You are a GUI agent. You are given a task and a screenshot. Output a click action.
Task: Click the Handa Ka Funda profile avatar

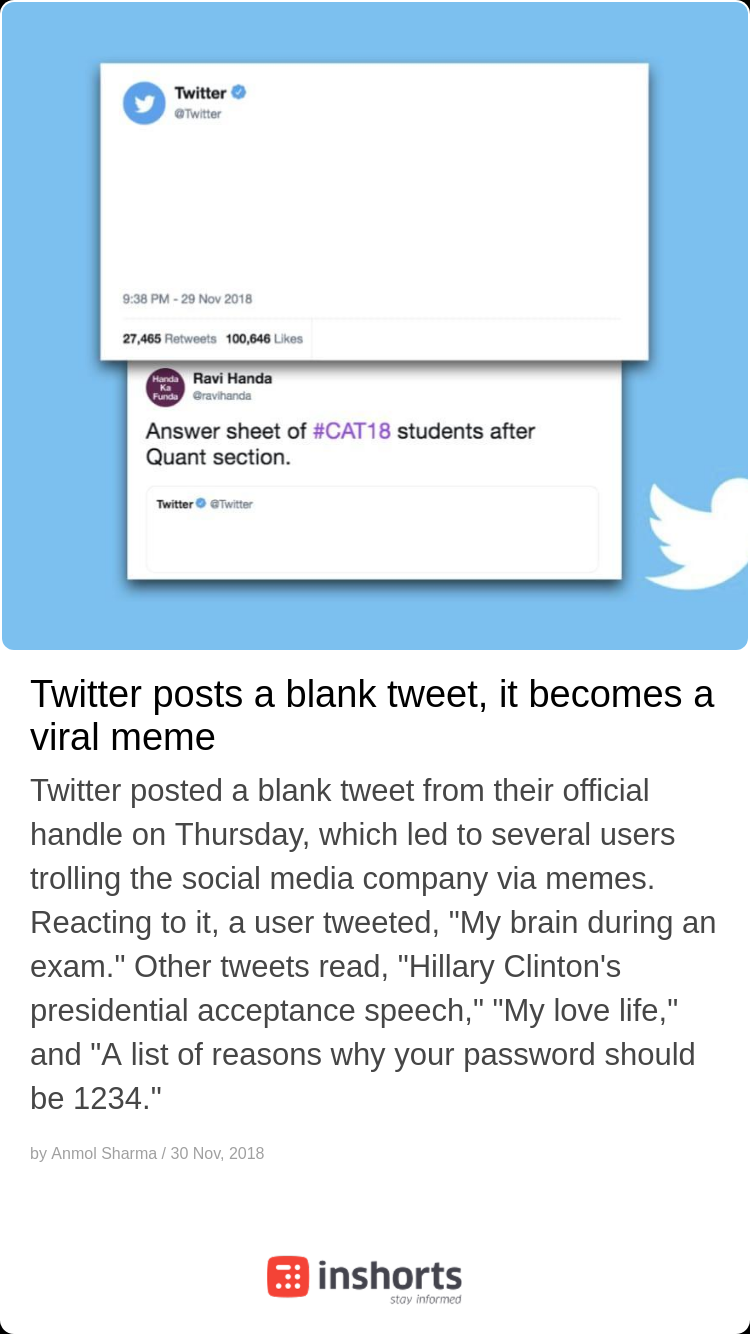pyautogui.click(x=165, y=387)
